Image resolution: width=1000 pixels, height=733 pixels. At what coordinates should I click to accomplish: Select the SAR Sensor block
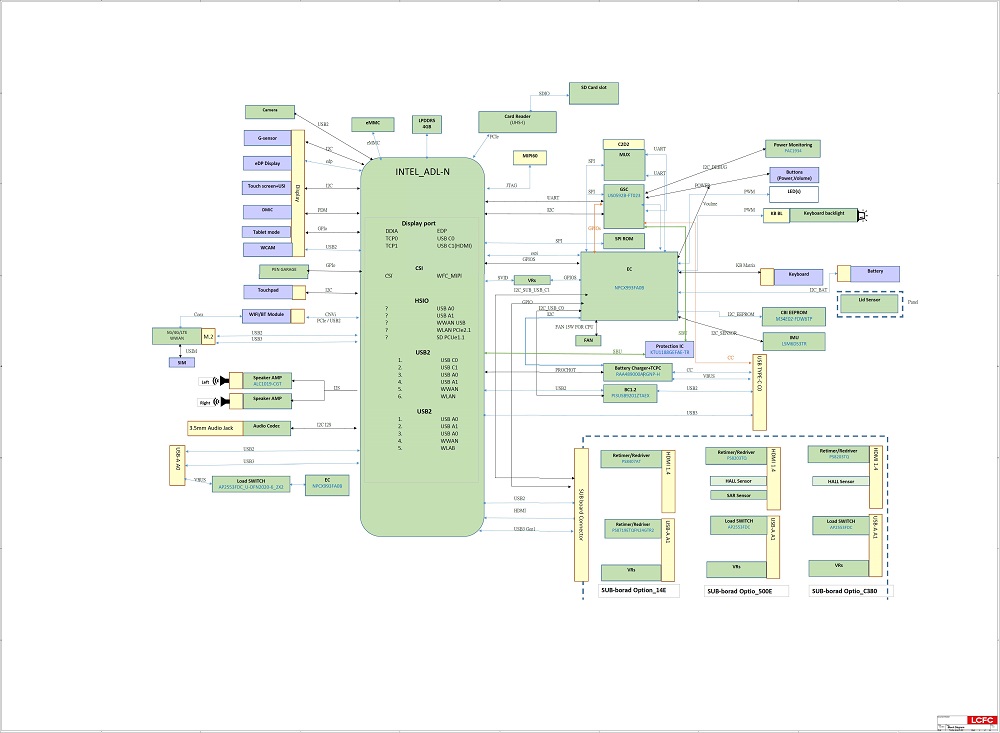(x=739, y=495)
